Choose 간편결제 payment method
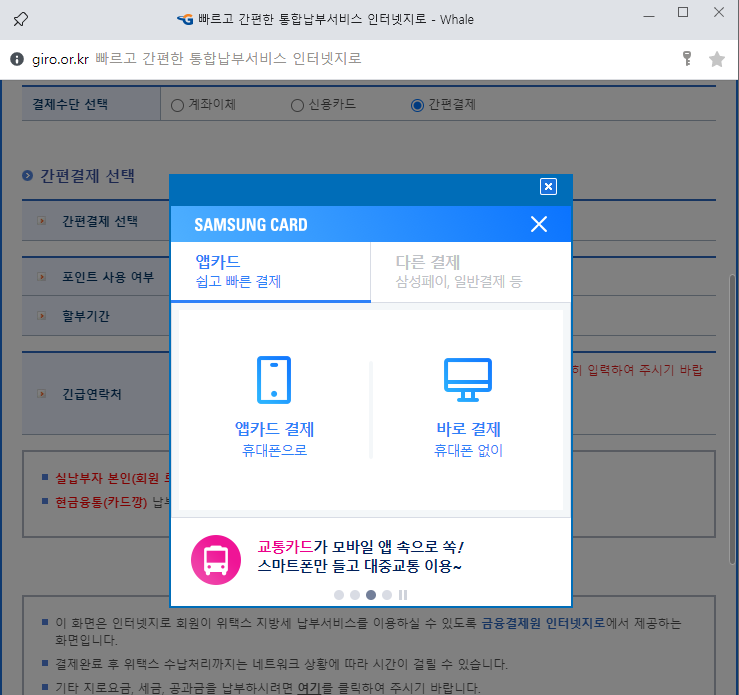 click(417, 106)
